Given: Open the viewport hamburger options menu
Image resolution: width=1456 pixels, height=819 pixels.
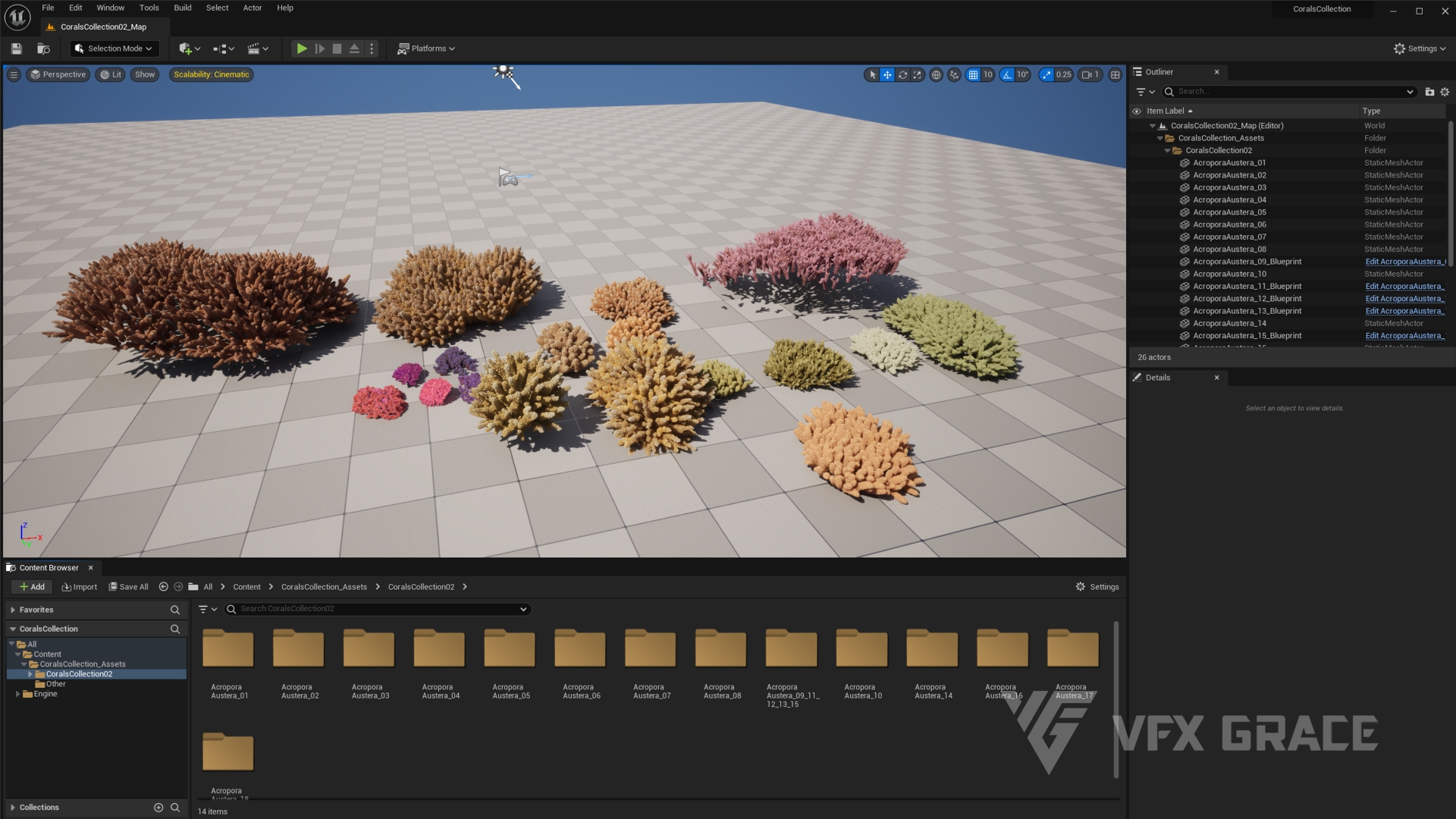Looking at the screenshot, I should 13,74.
